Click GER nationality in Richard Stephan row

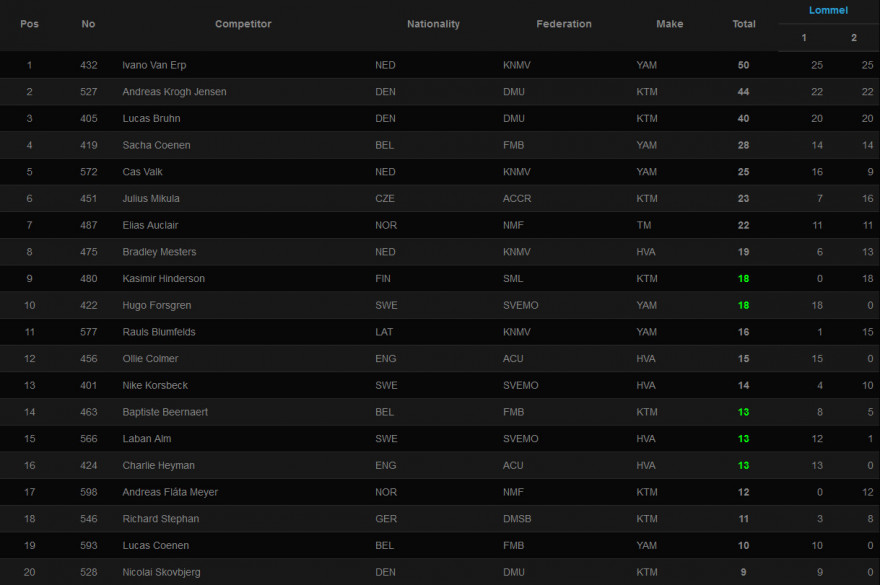(x=386, y=518)
